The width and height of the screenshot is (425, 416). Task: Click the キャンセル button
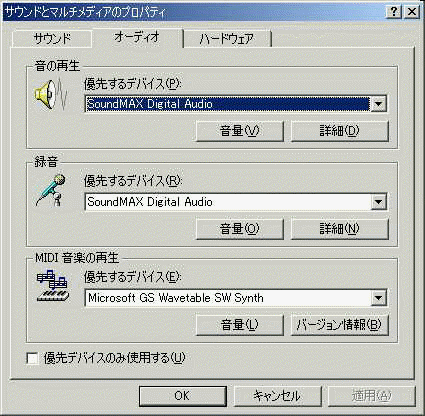coord(277,396)
